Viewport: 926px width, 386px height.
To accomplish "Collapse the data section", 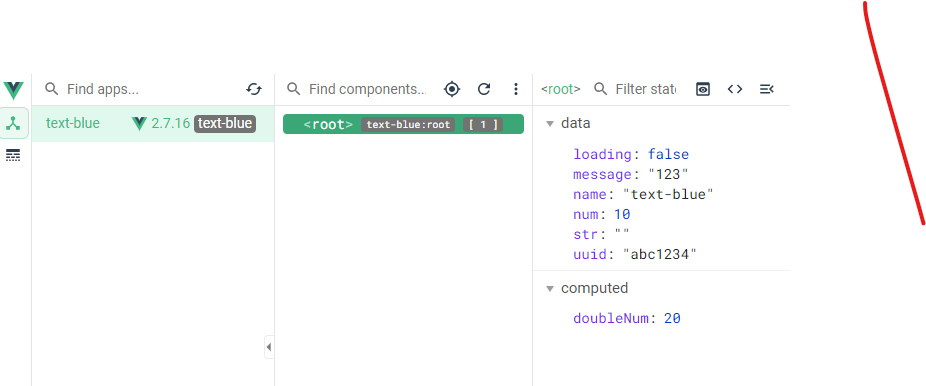I will click(550, 124).
